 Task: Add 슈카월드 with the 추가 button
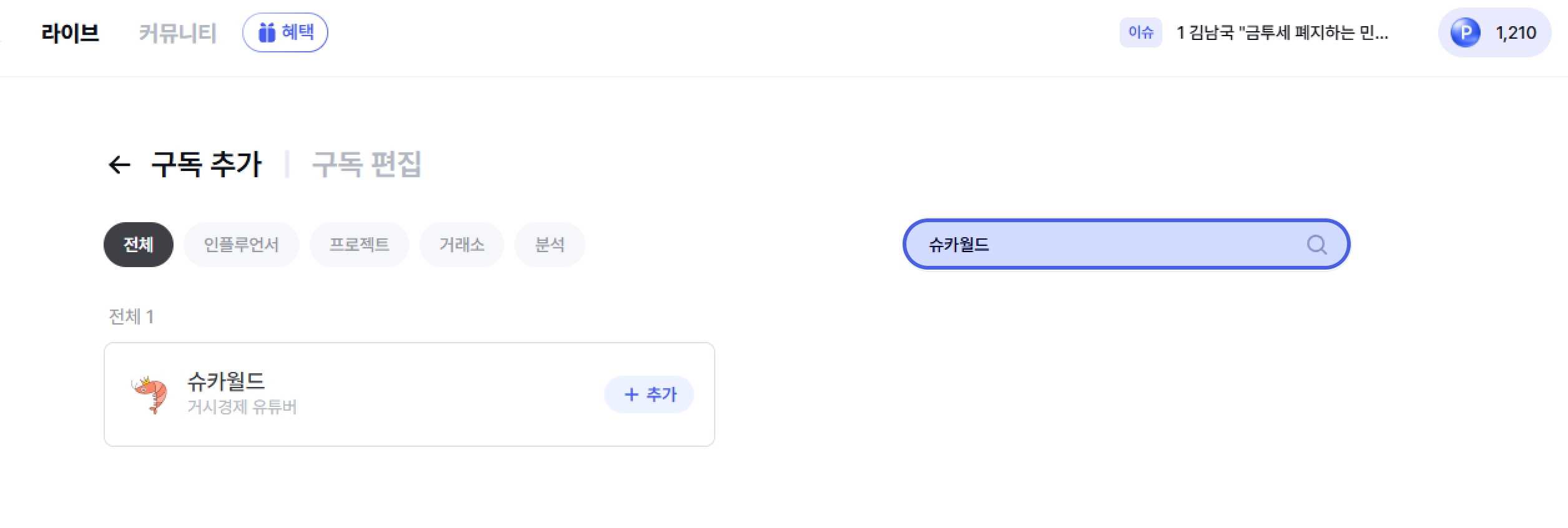pyautogui.click(x=649, y=394)
